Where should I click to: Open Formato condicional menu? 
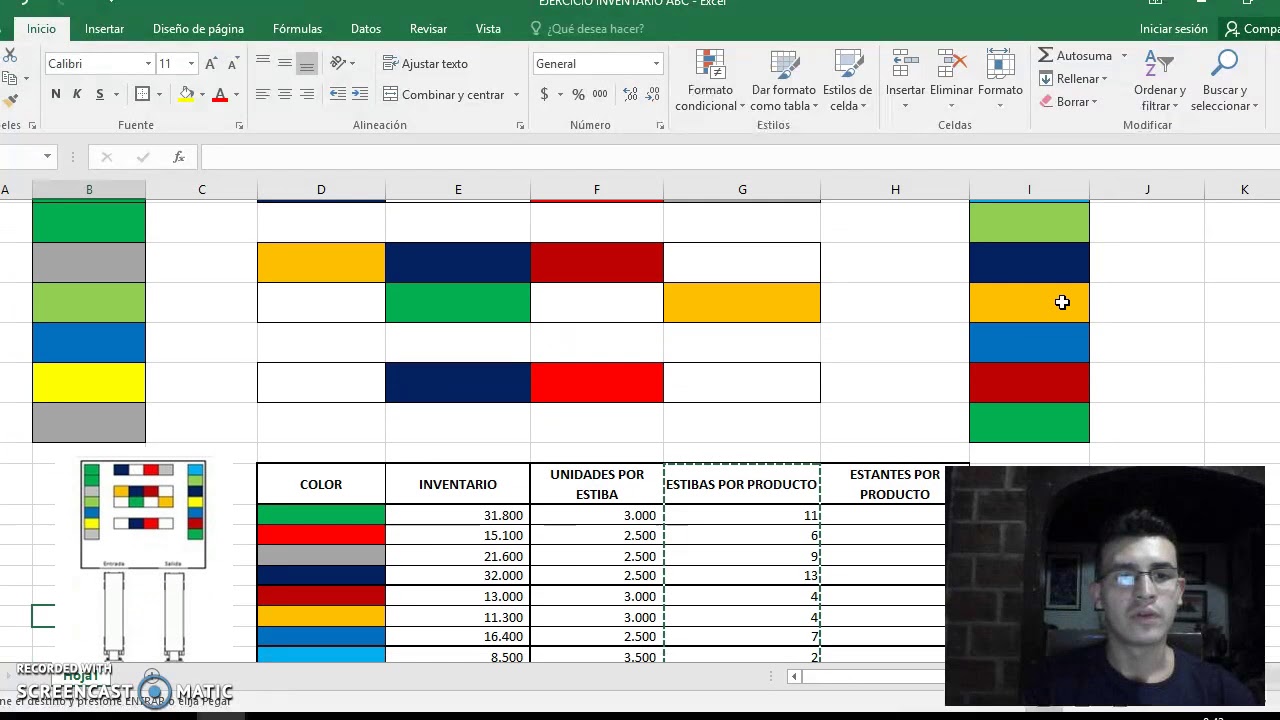[x=710, y=81]
